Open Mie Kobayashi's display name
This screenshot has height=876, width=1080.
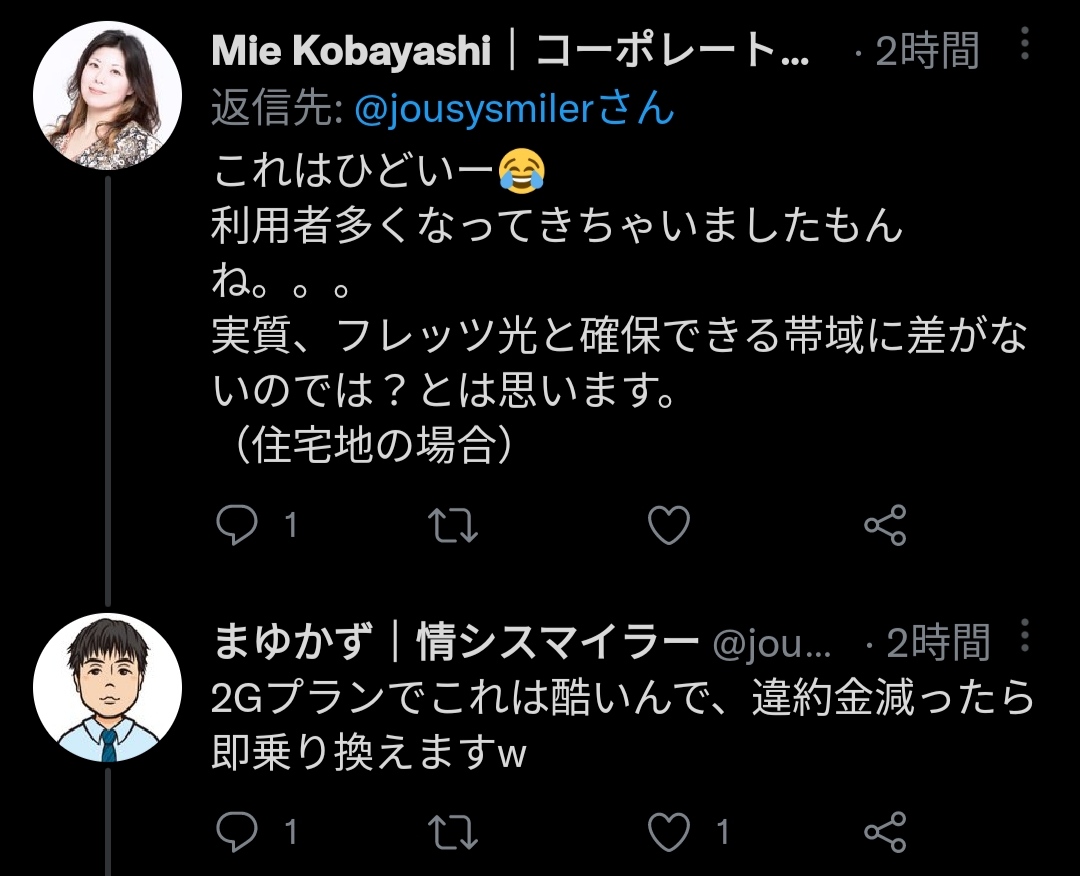510,51
